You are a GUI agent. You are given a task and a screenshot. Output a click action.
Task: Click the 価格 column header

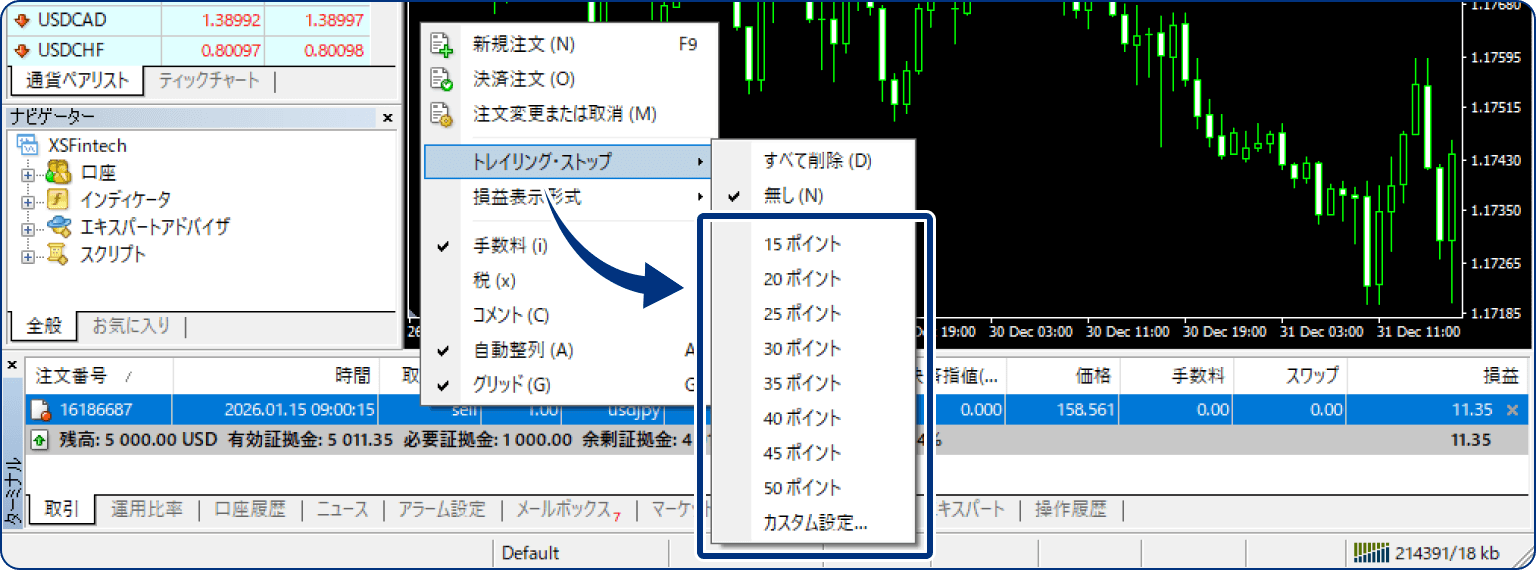[1064, 376]
